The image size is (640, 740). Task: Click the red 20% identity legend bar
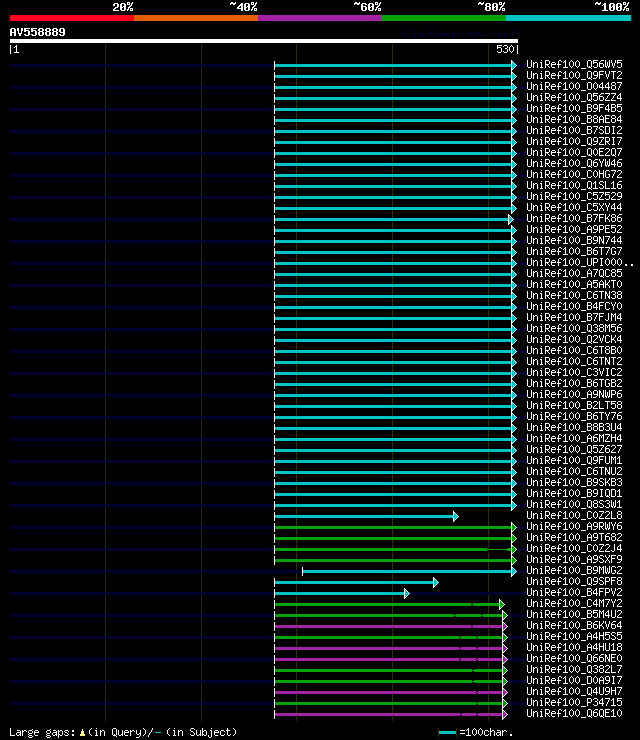[72, 18]
